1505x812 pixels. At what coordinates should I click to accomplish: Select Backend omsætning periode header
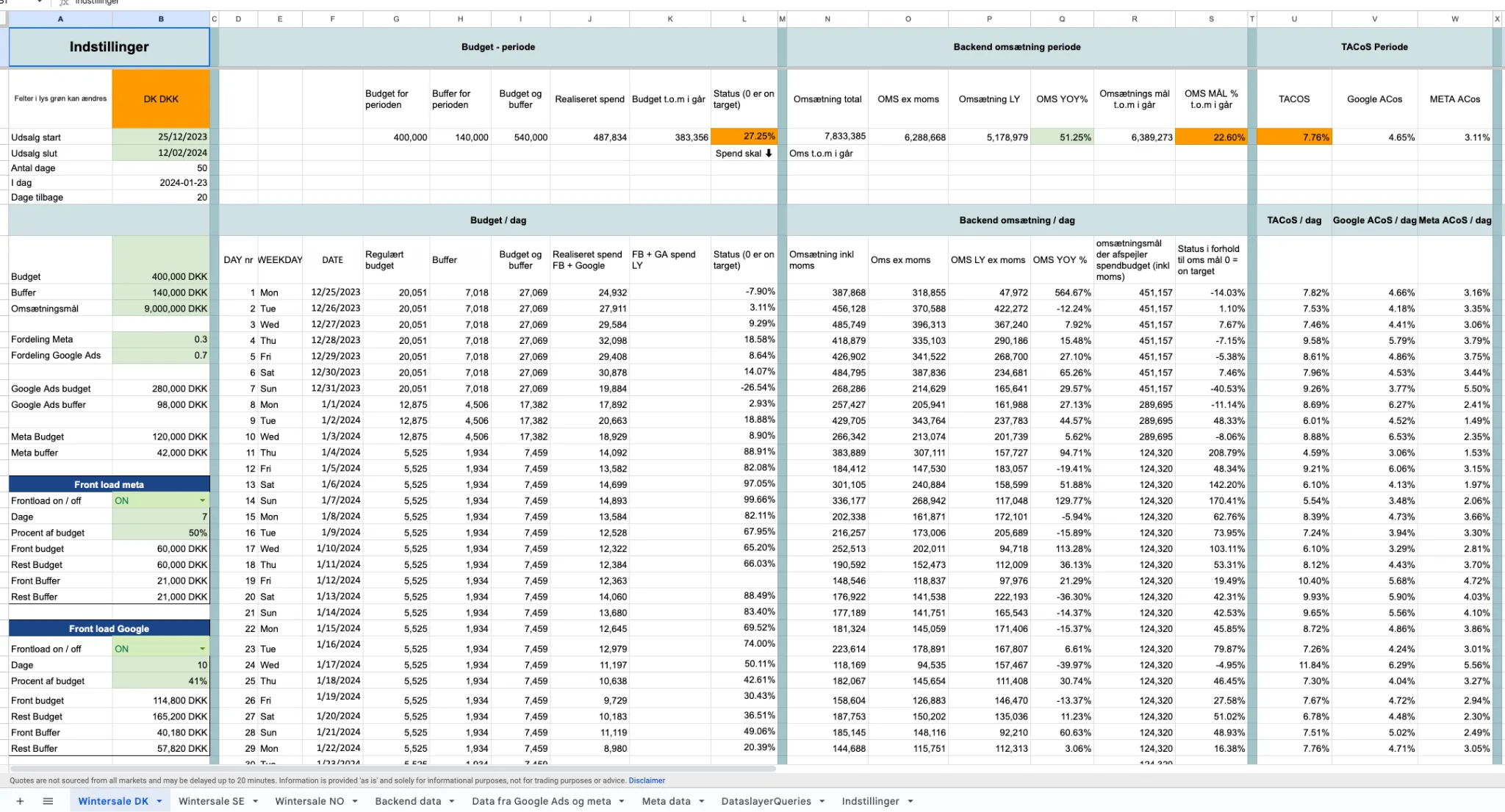[1017, 47]
